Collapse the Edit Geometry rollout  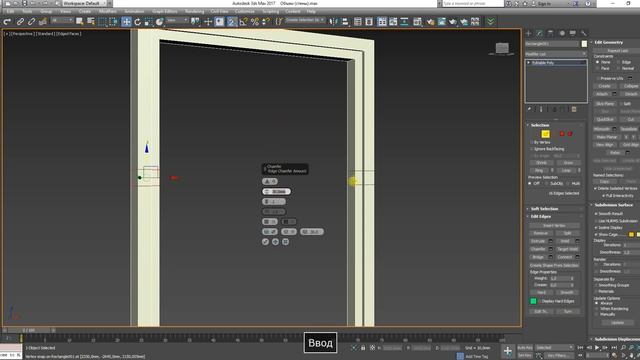pyautogui.click(x=608, y=42)
